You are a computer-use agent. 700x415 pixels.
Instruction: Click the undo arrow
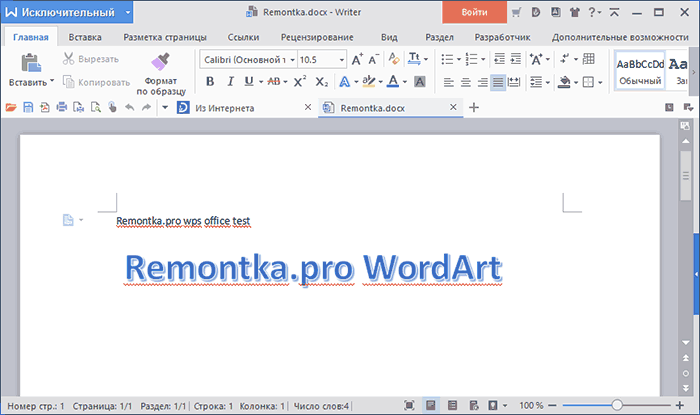(x=129, y=107)
